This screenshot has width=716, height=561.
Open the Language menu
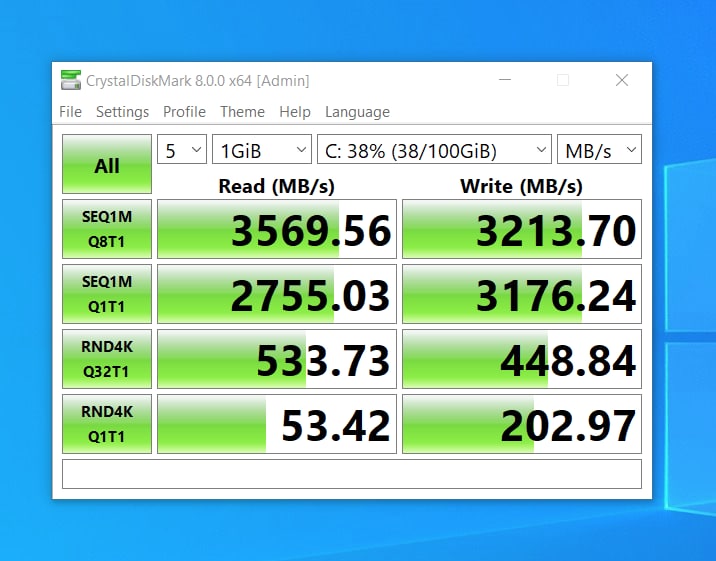[358, 112]
